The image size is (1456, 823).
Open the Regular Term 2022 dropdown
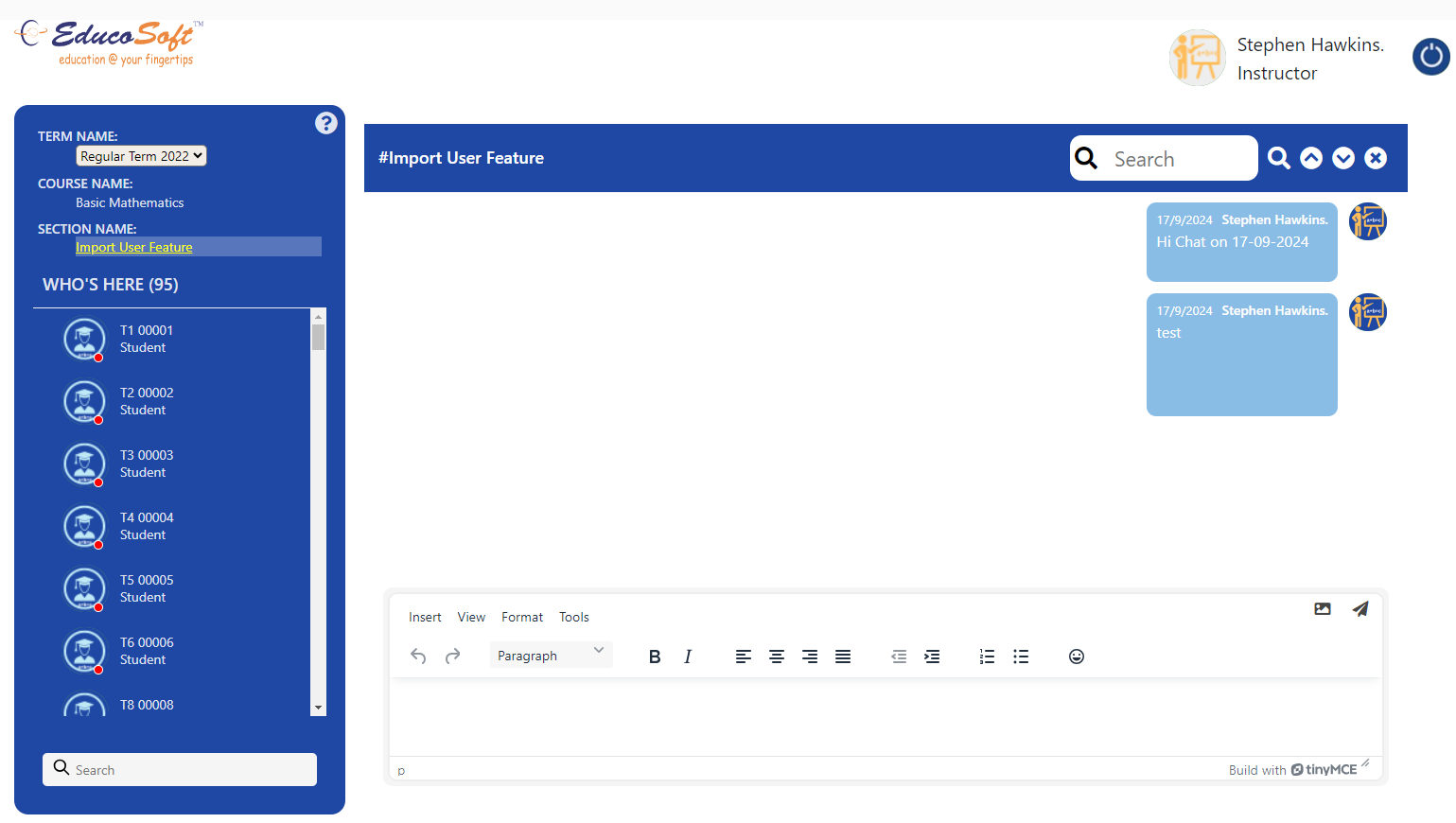tap(141, 156)
